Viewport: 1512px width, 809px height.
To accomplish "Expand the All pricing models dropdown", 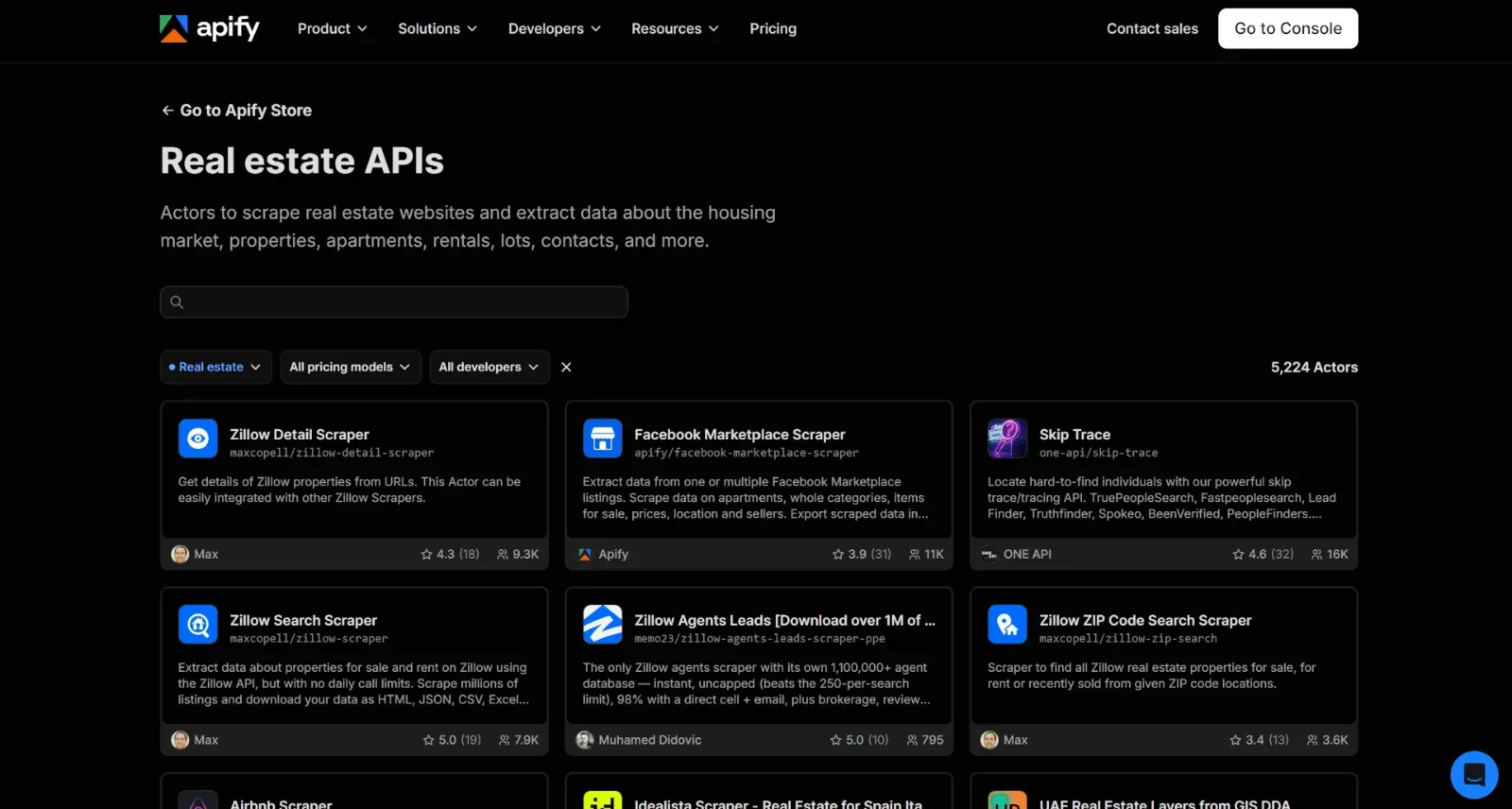I will click(x=351, y=367).
